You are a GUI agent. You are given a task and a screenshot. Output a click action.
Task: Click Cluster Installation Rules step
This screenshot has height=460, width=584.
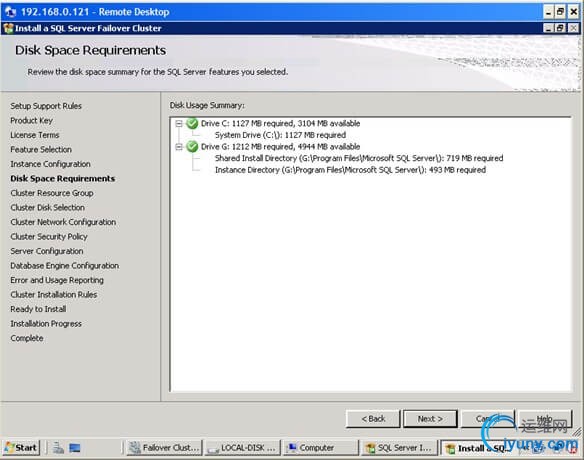pos(54,295)
